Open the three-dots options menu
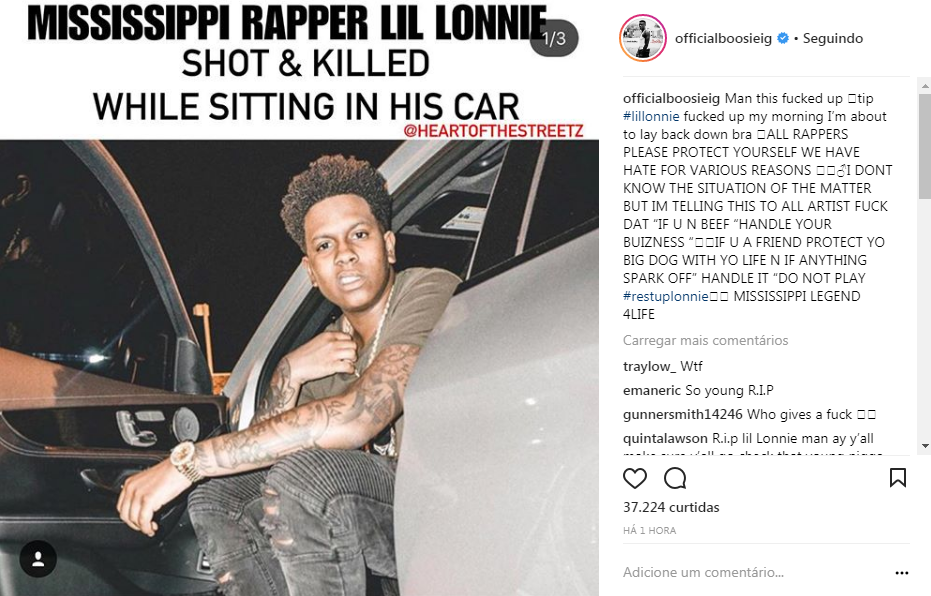 902,573
